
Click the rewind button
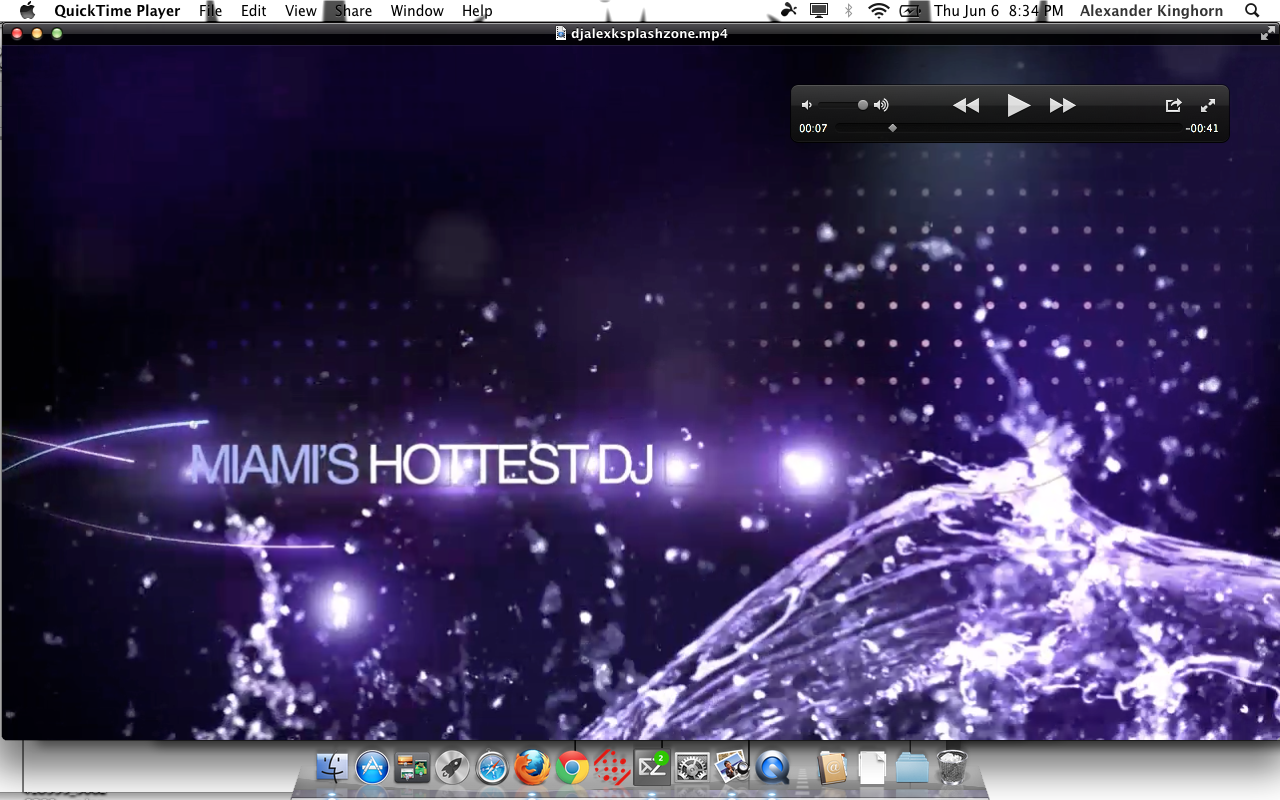pyautogui.click(x=965, y=105)
